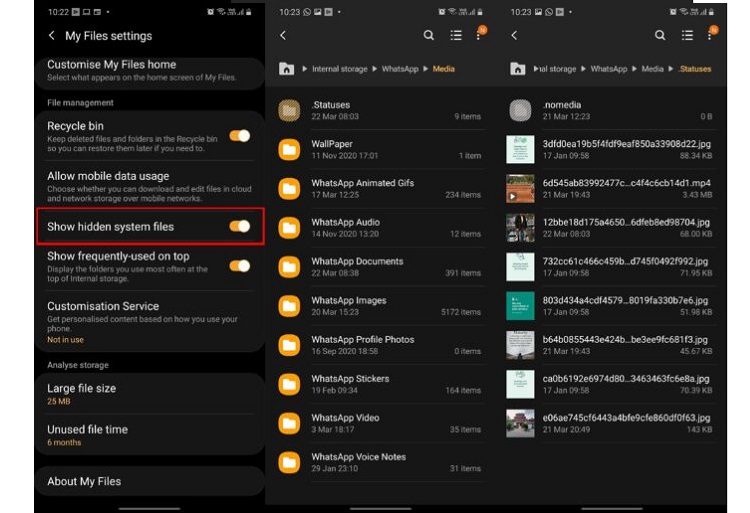Image resolution: width=750 pixels, height=513 pixels.
Task: Open About My Files
Action: coord(84,481)
